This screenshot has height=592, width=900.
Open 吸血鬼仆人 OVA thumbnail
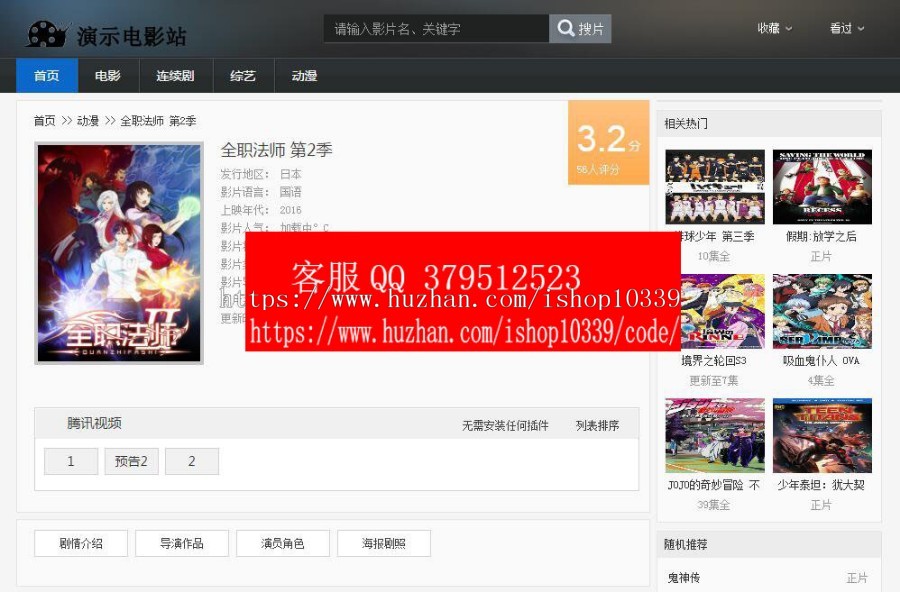[x=822, y=311]
